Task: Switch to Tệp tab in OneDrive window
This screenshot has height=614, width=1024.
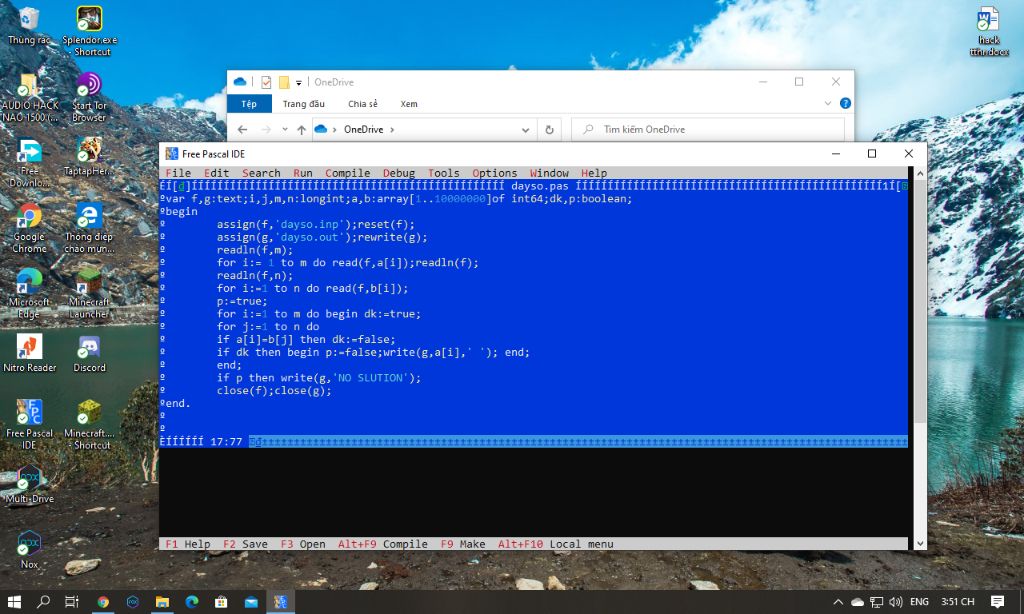Action: (249, 104)
